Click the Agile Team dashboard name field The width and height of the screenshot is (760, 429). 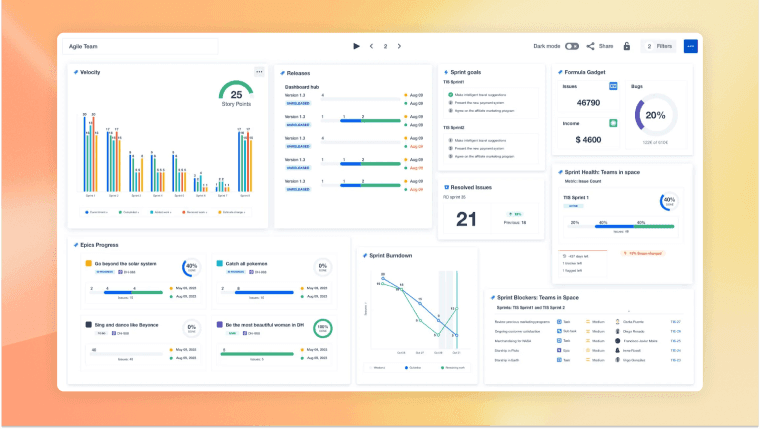pyautogui.click(x=140, y=47)
